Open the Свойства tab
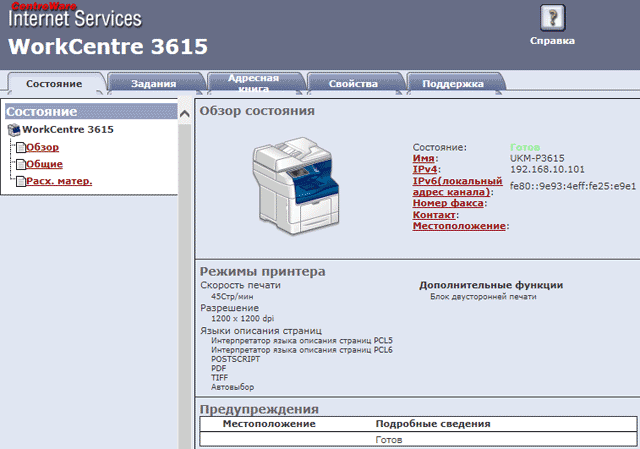This screenshot has width=640, height=449. click(353, 84)
